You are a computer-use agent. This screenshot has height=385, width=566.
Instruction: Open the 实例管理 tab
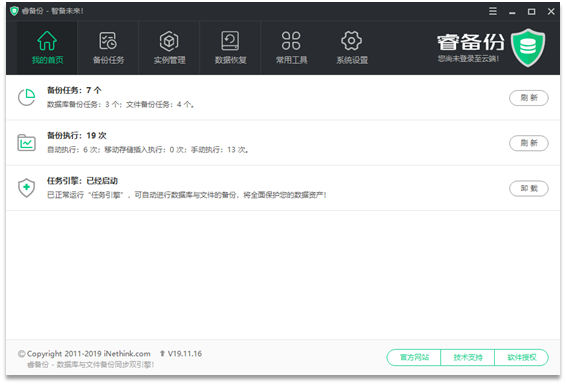[x=169, y=48]
